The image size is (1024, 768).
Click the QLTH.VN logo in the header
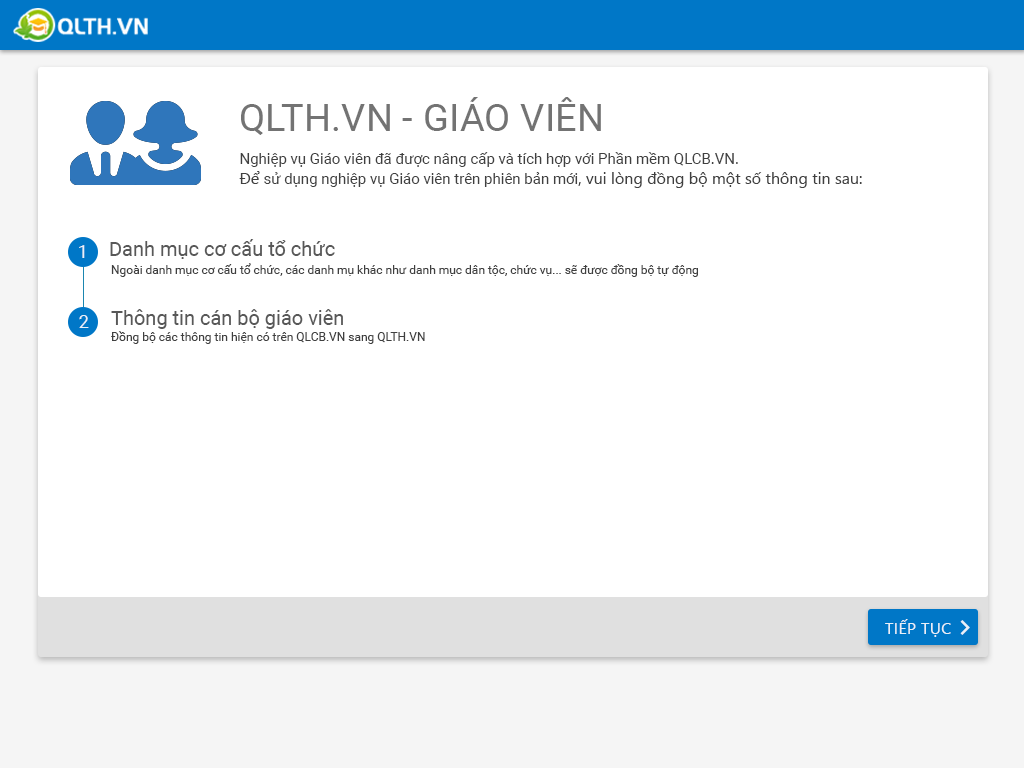click(82, 25)
